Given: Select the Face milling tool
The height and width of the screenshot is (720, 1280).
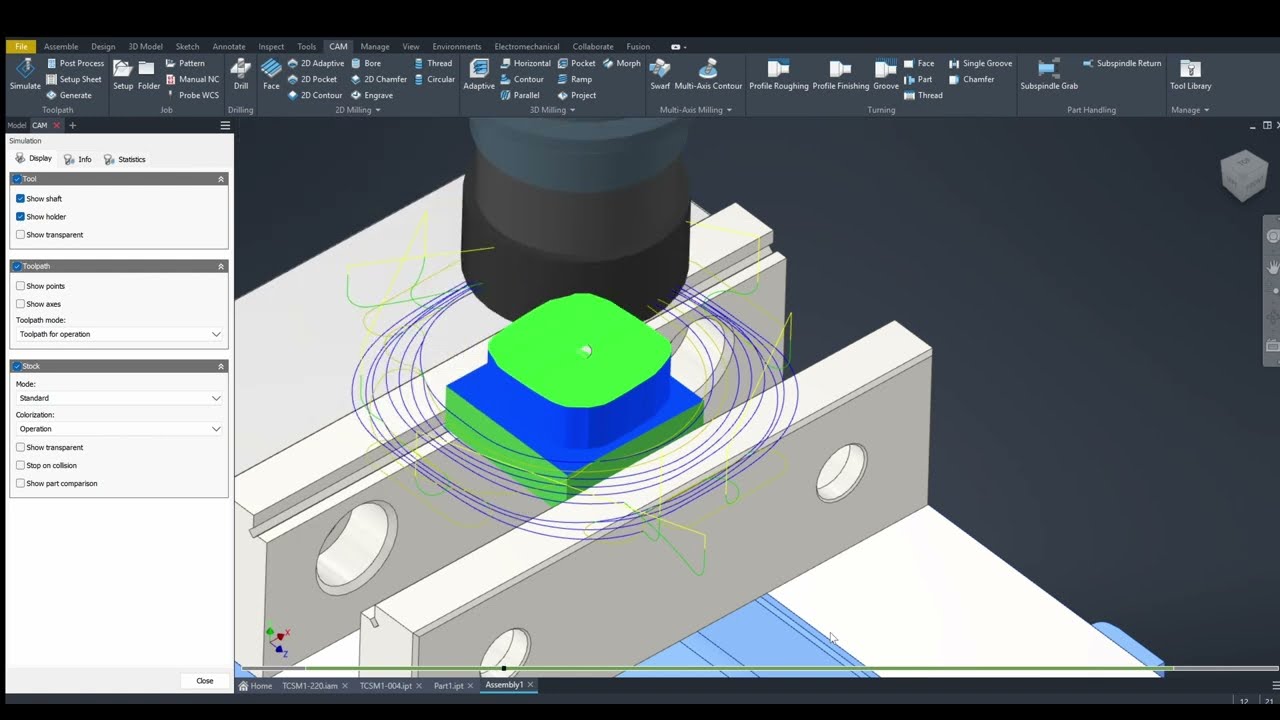Looking at the screenshot, I should coord(271,74).
